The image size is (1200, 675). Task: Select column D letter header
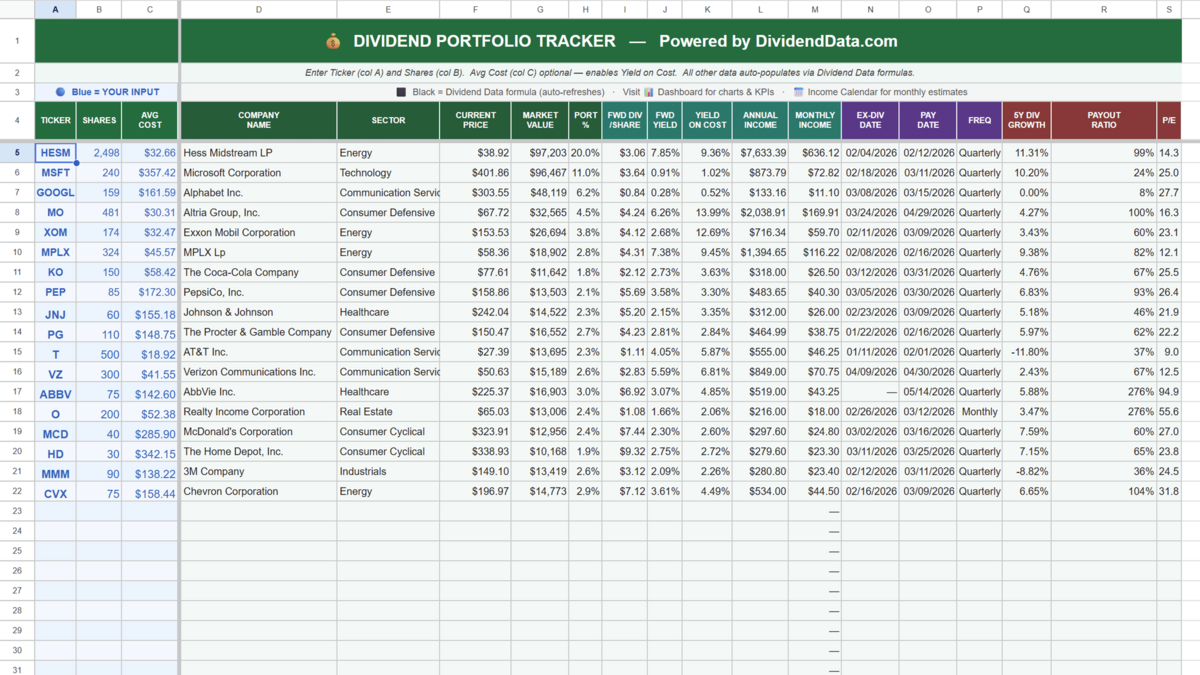(x=259, y=9)
